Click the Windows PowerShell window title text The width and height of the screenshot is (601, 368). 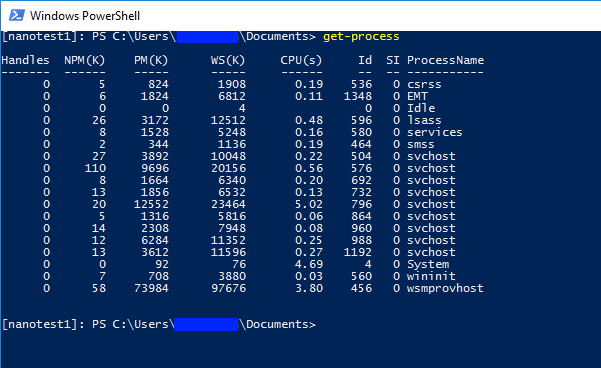click(x=85, y=16)
